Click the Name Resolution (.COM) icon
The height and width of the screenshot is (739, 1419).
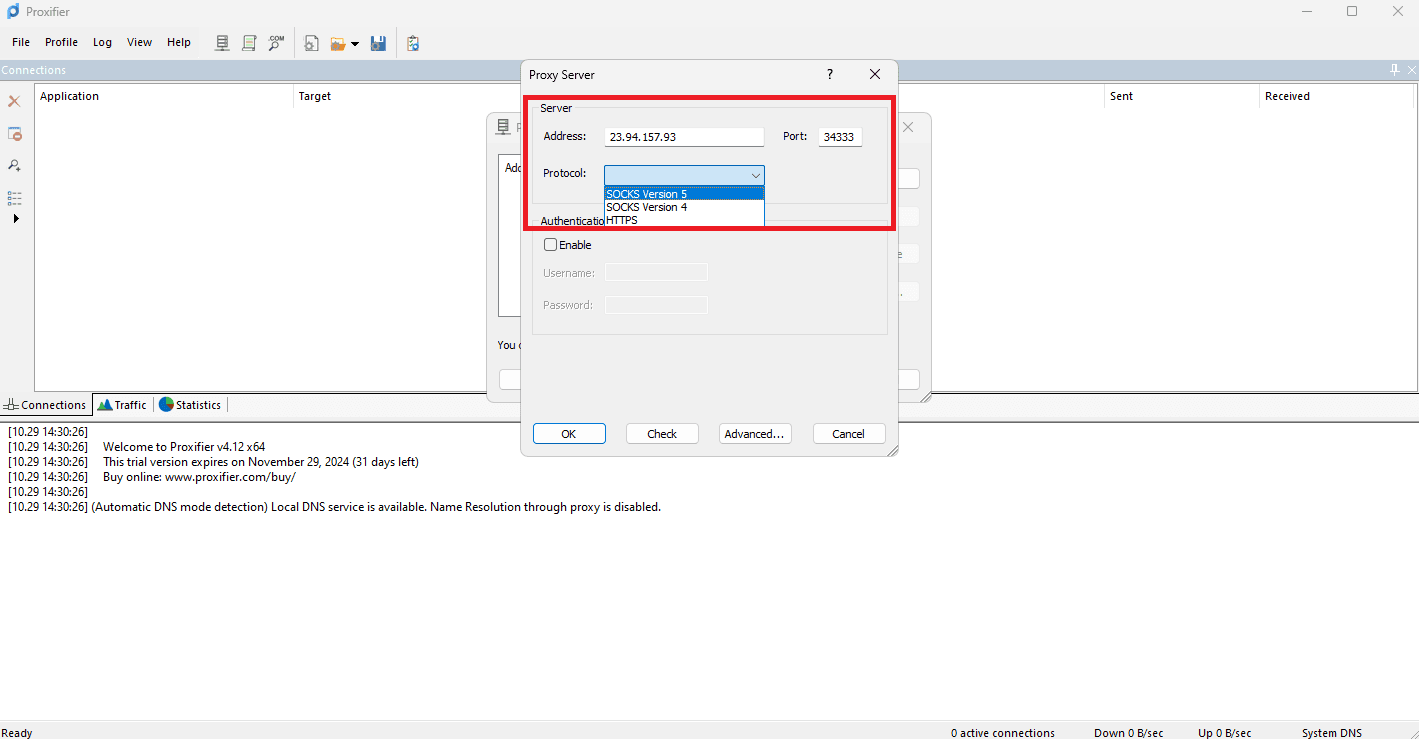276,43
